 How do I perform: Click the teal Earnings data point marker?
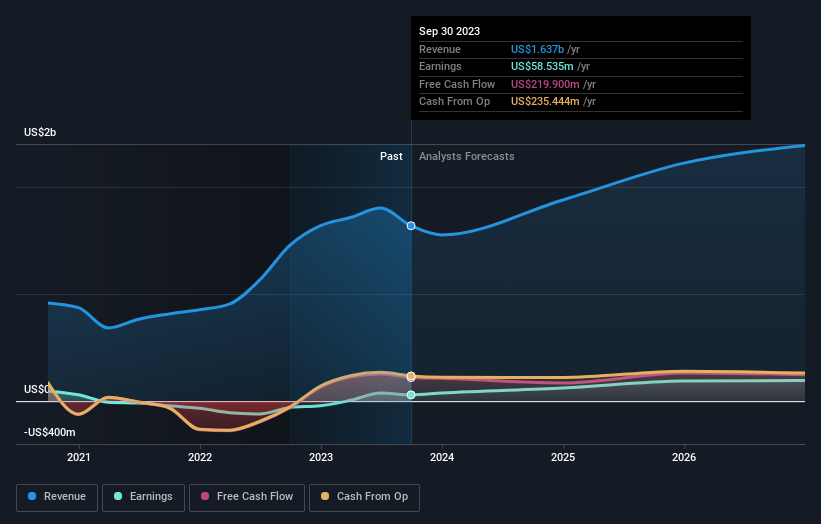(411, 395)
